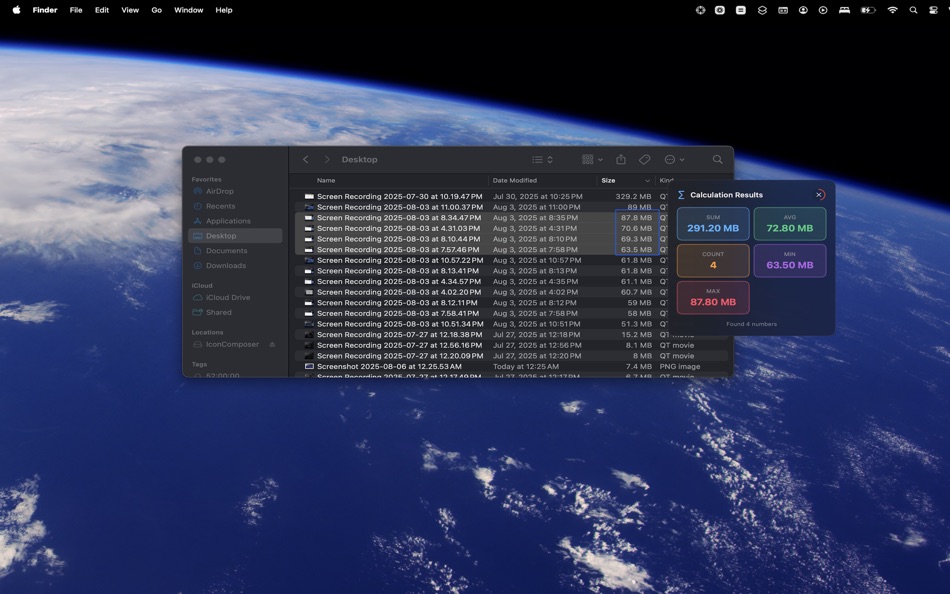The image size is (950, 594).
Task: Toggle sort order chevron on Size column
Action: (647, 181)
